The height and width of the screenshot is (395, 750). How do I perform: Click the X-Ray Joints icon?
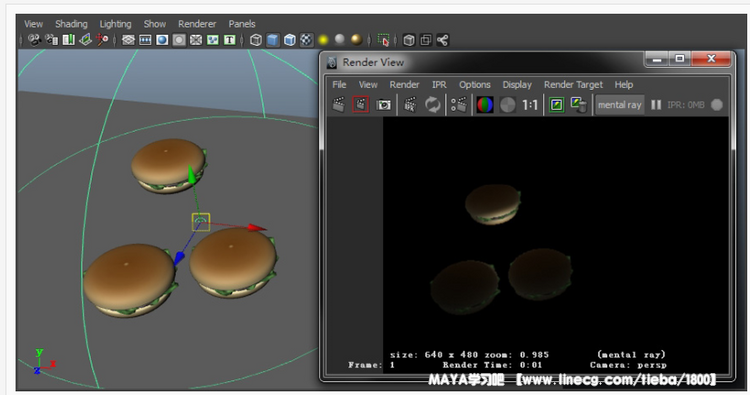tap(442, 40)
